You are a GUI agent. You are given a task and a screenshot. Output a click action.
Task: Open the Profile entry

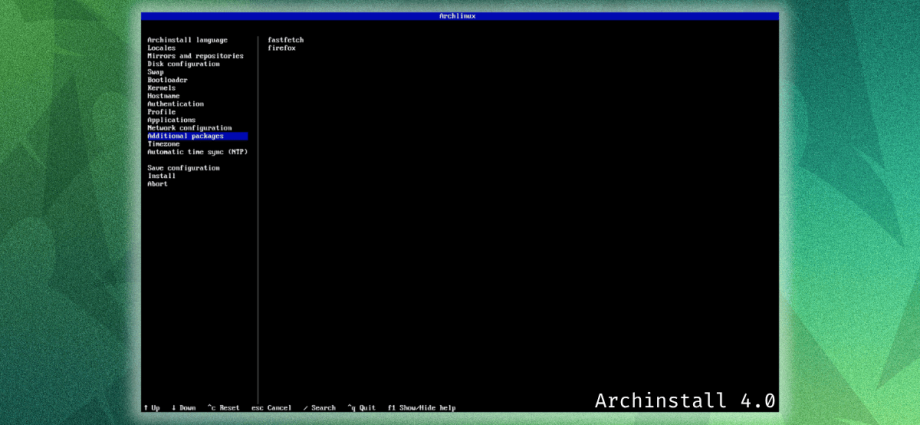pos(161,112)
